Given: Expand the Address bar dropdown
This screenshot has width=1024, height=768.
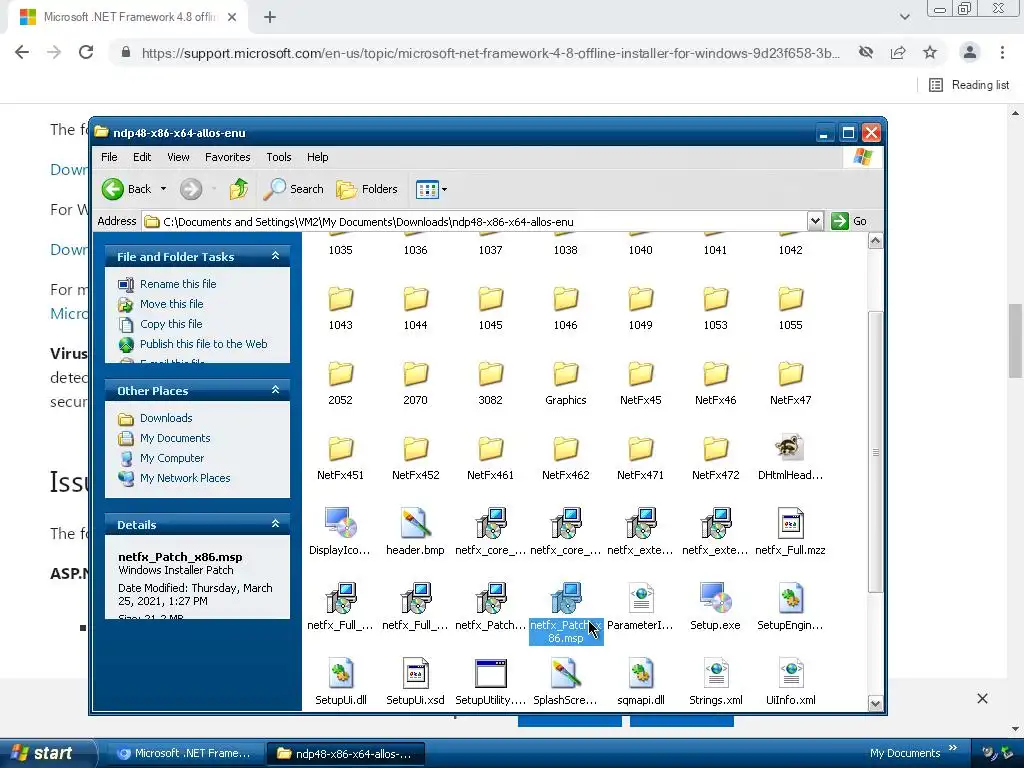Looking at the screenshot, I should tap(815, 221).
